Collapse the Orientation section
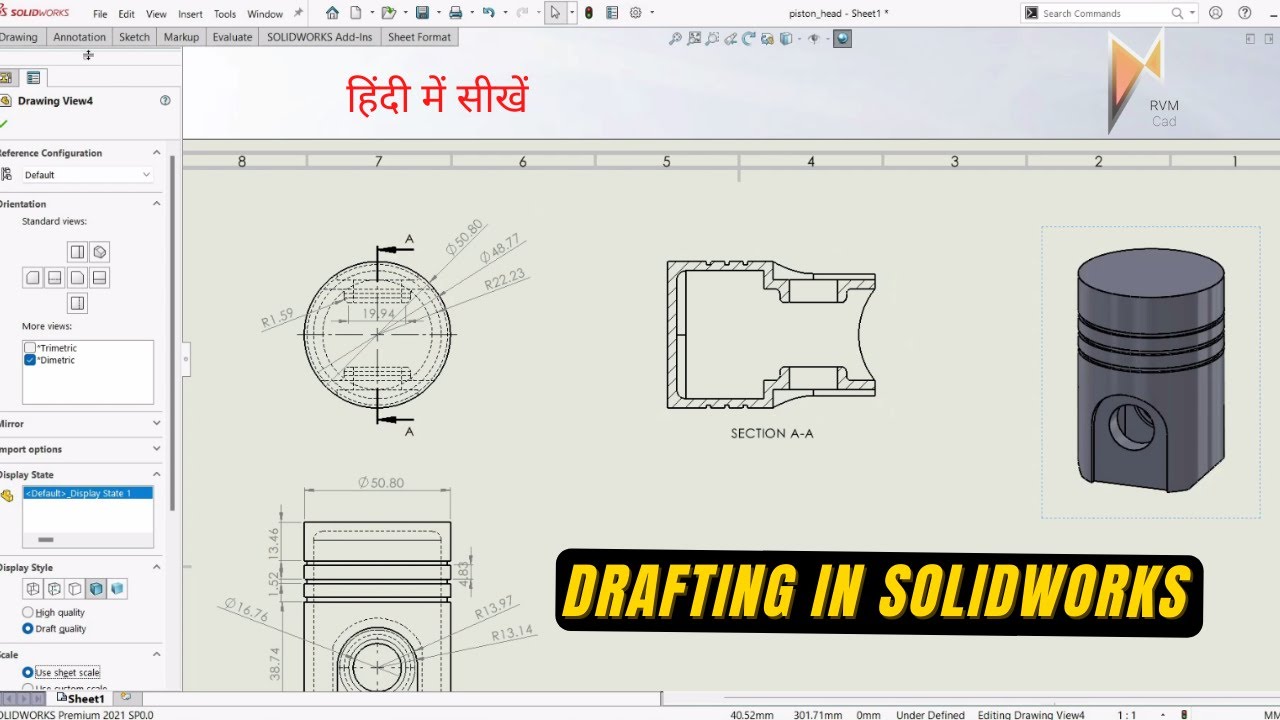 point(156,203)
